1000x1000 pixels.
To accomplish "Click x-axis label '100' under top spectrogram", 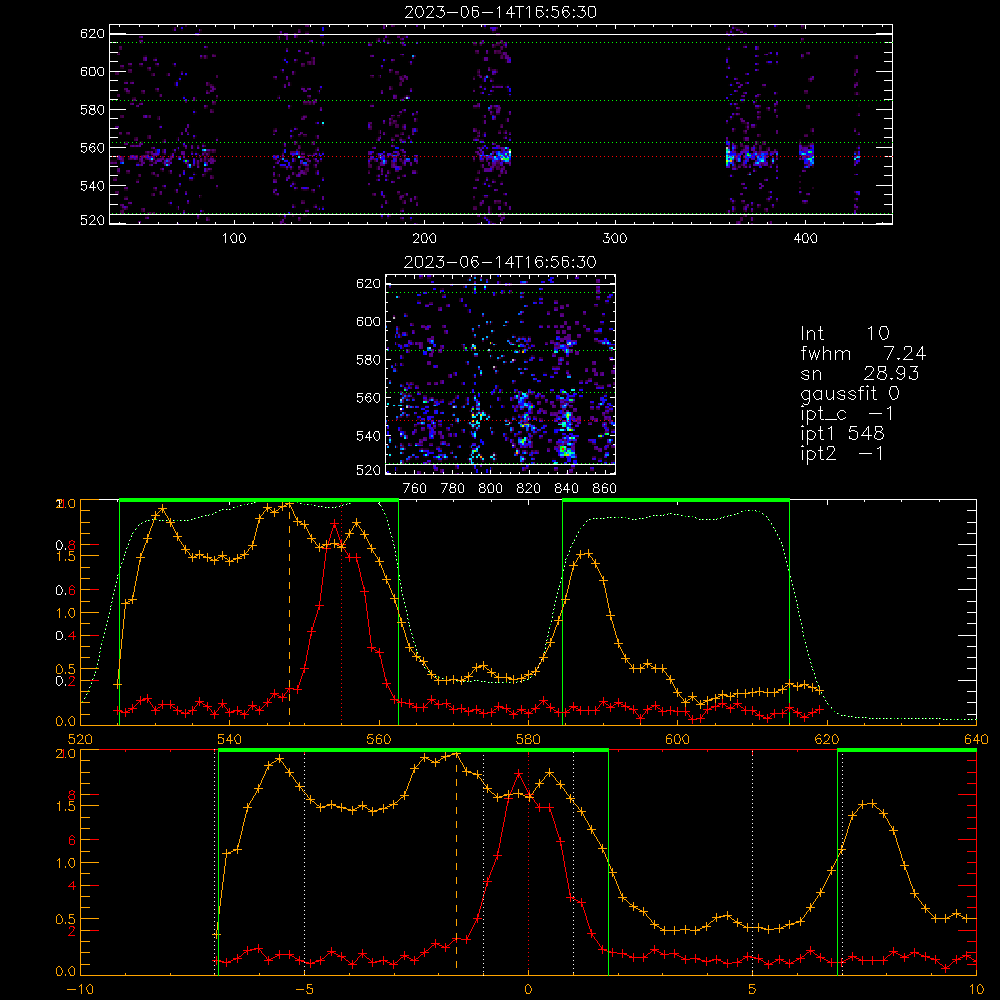I will point(234,239).
